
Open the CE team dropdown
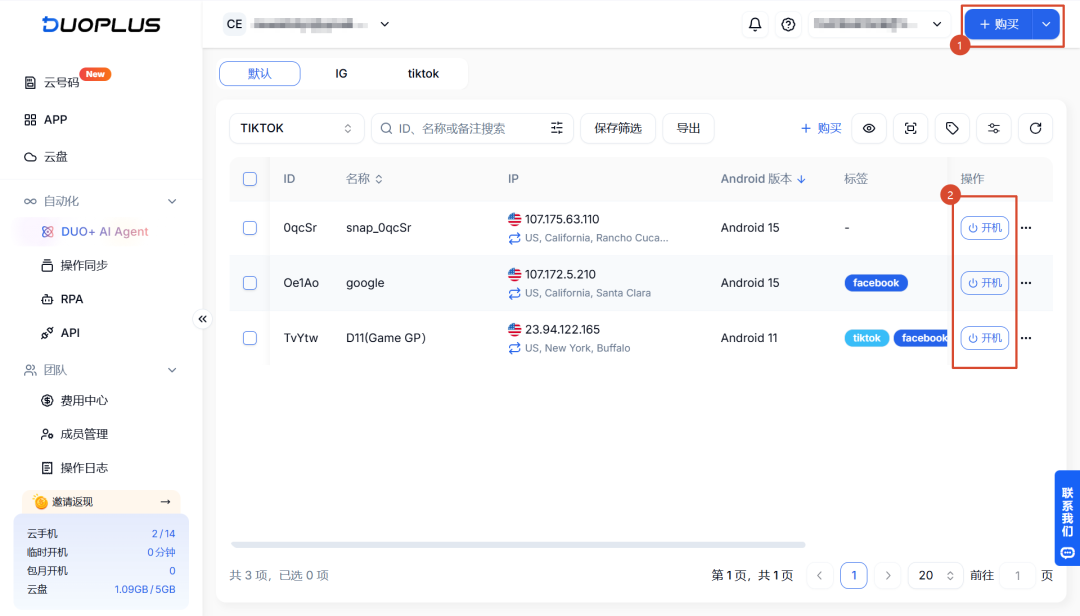(x=307, y=24)
